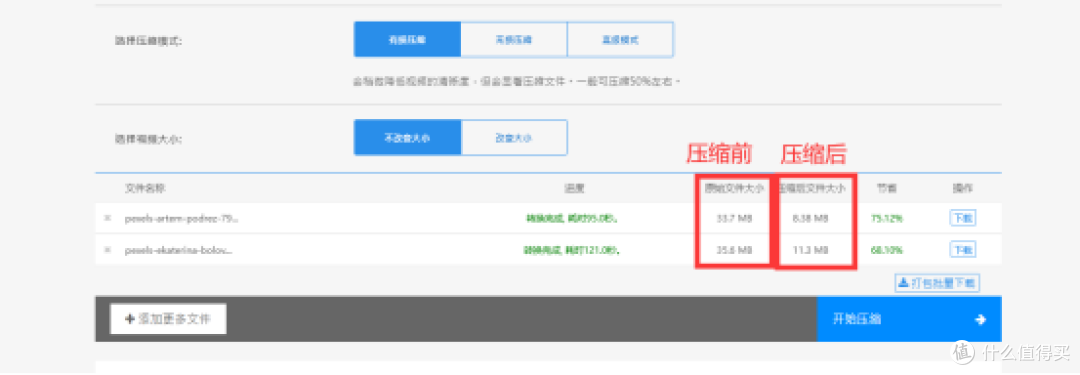The height and width of the screenshot is (375, 1080).
Task: Click the 文件名称 column header
Action: (x=145, y=188)
